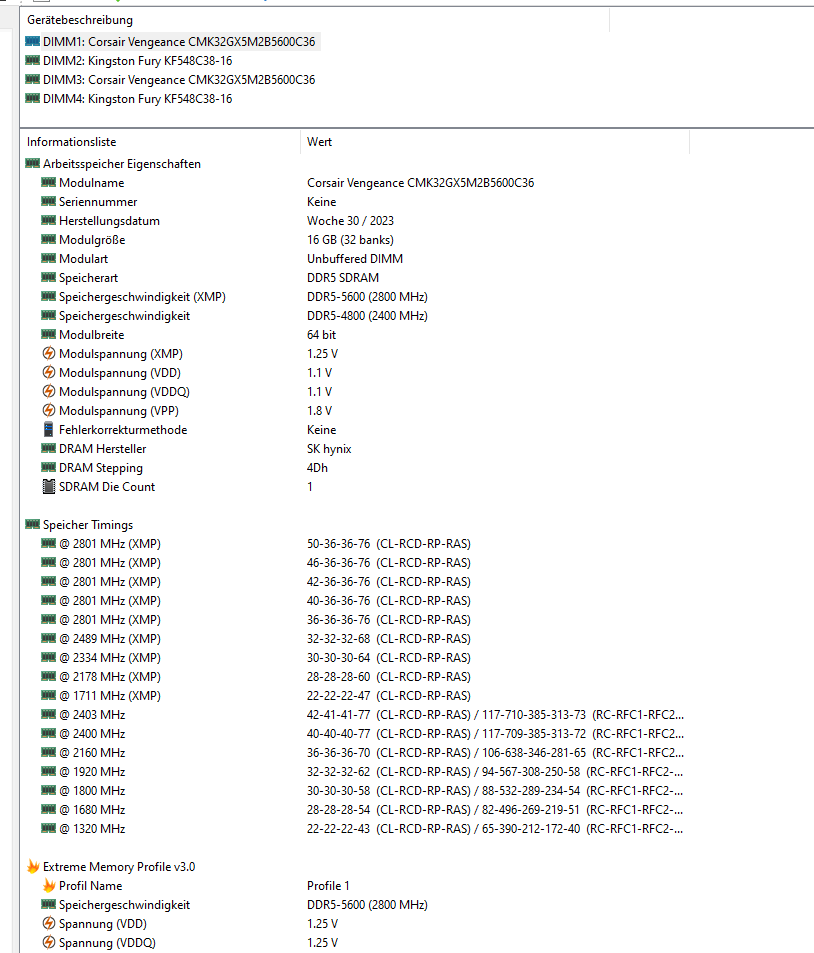The width and height of the screenshot is (814, 953).
Task: Click the @ 1800 MHz label
Action: (92, 791)
